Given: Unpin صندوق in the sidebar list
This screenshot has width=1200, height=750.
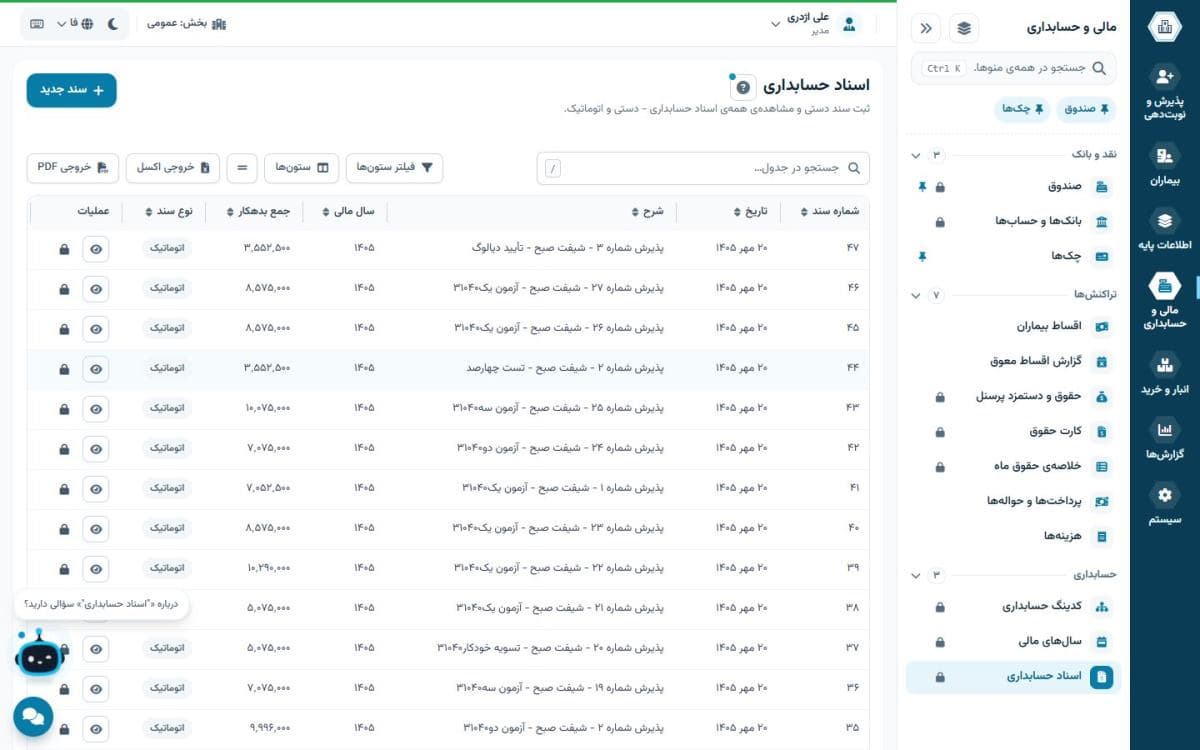Looking at the screenshot, I should (x=922, y=186).
